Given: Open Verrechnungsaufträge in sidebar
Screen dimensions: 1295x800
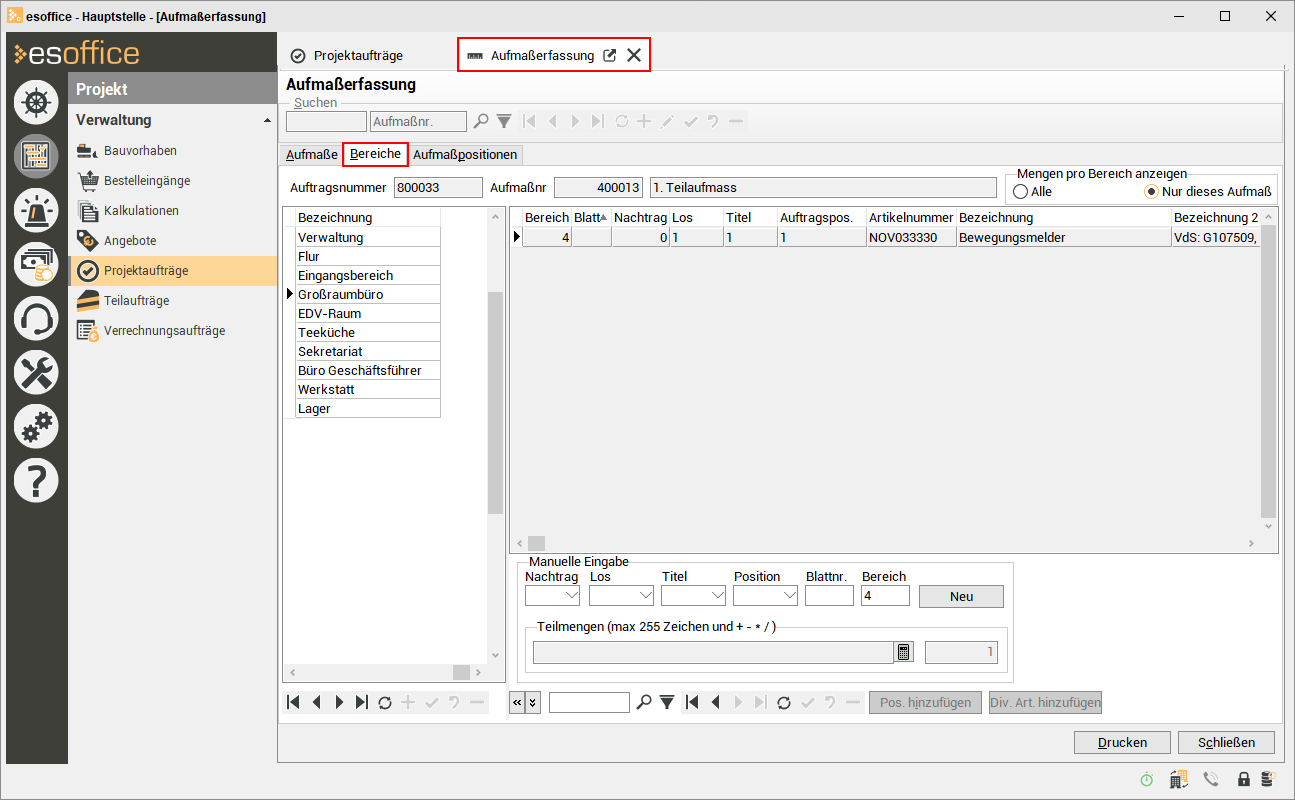Looking at the screenshot, I should coord(164,331).
